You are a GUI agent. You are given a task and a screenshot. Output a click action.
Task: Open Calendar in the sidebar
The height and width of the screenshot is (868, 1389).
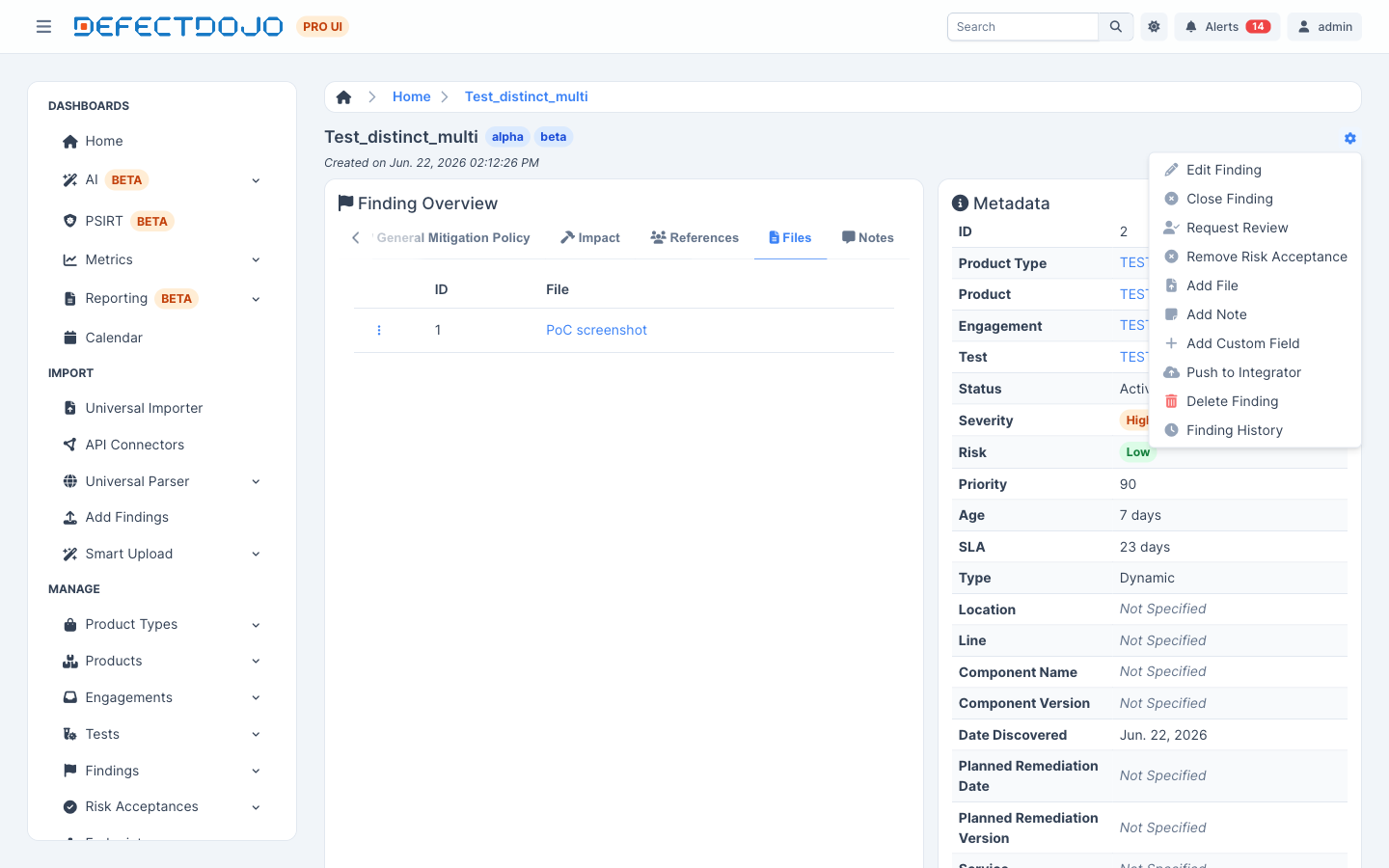(162, 338)
